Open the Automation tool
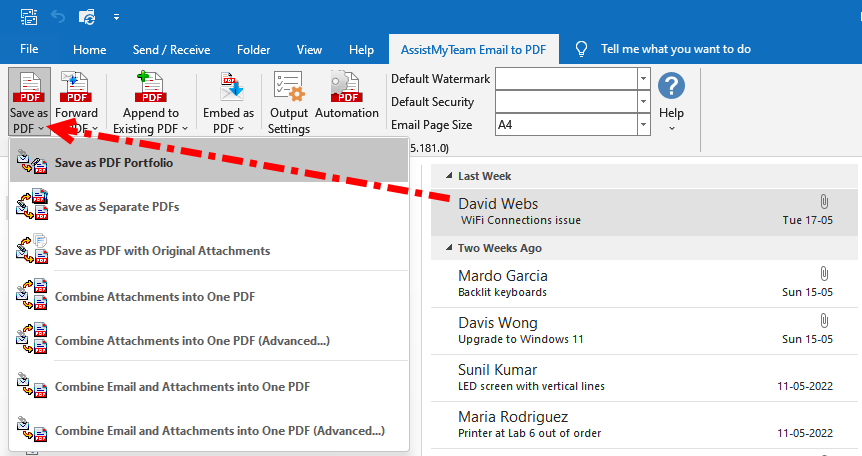Screen dimensions: 862x456 coord(347,96)
